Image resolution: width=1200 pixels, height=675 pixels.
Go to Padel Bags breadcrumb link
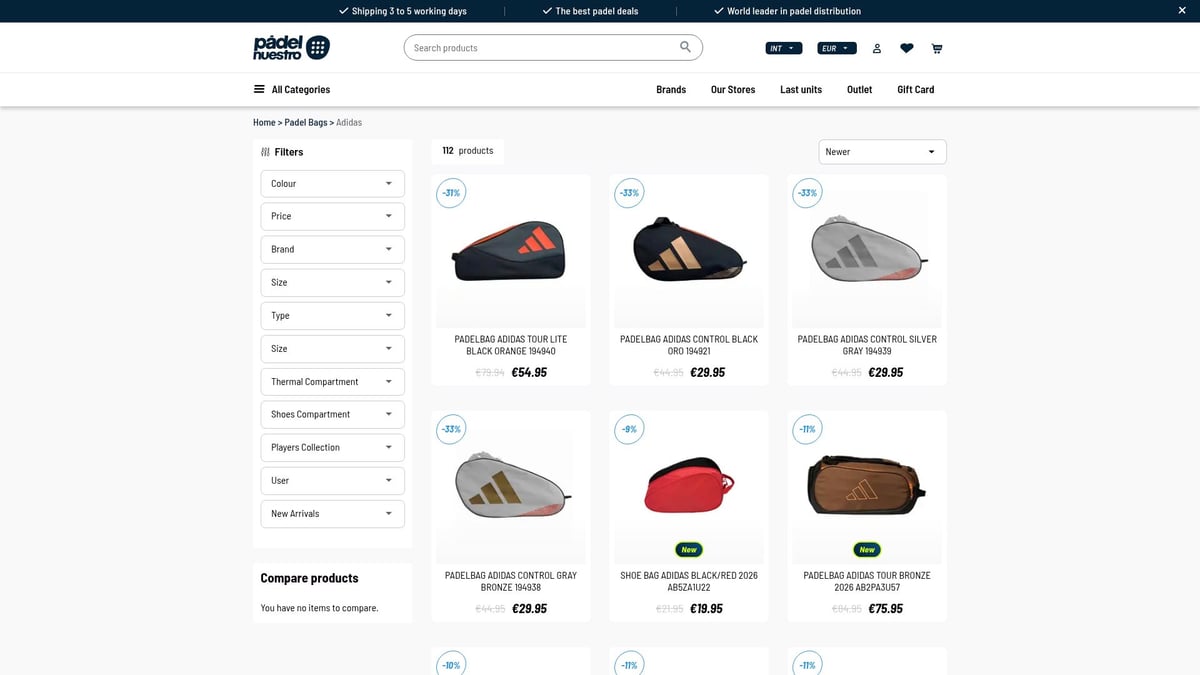[x=306, y=122]
